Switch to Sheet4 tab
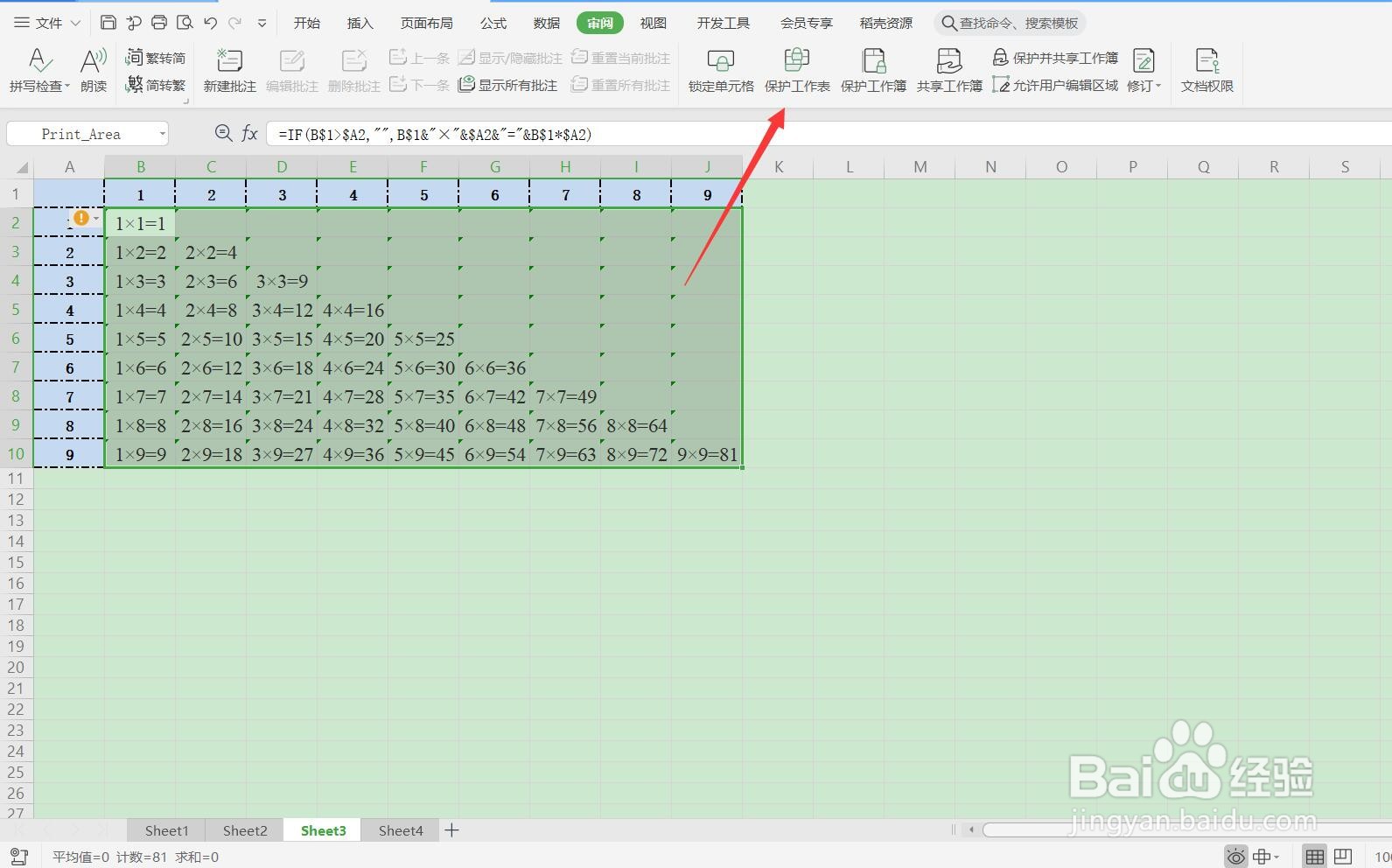The width and height of the screenshot is (1392, 868). point(401,830)
